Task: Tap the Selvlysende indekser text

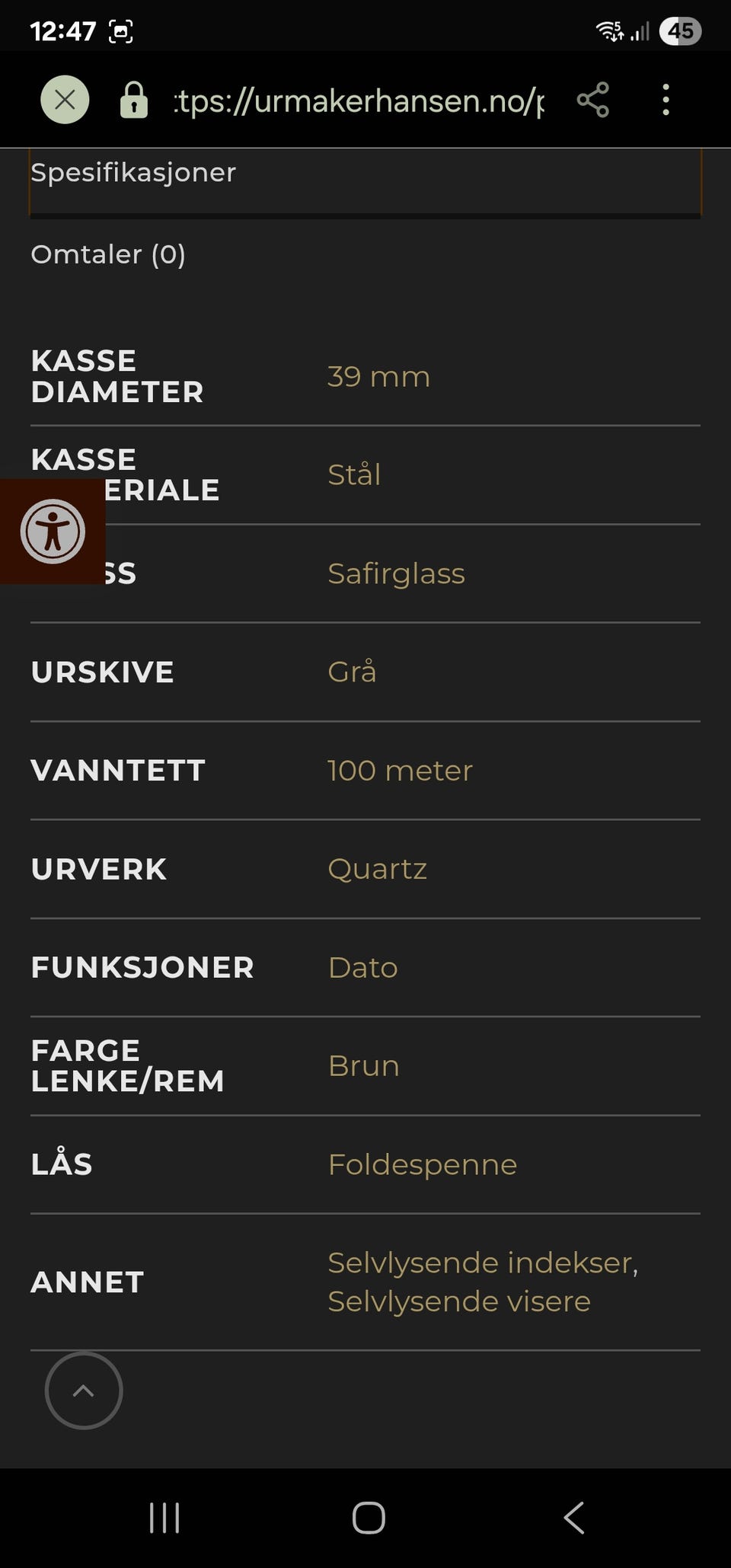Action: (483, 1263)
